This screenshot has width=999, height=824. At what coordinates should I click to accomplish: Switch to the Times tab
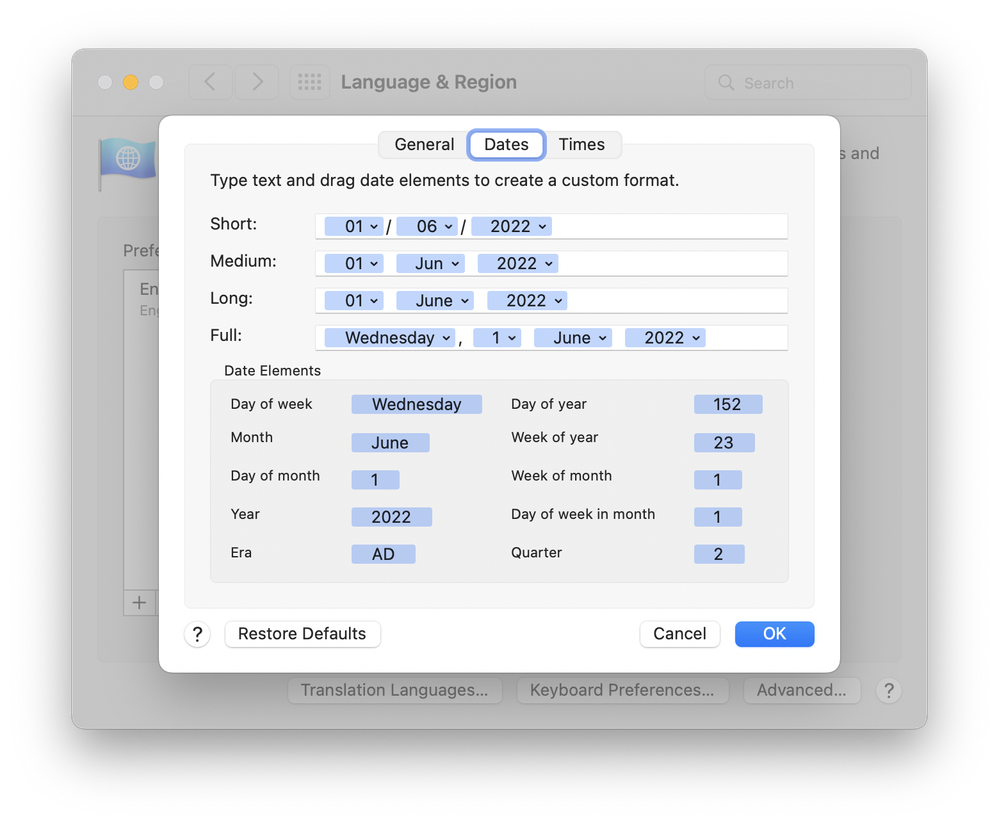[x=581, y=145]
